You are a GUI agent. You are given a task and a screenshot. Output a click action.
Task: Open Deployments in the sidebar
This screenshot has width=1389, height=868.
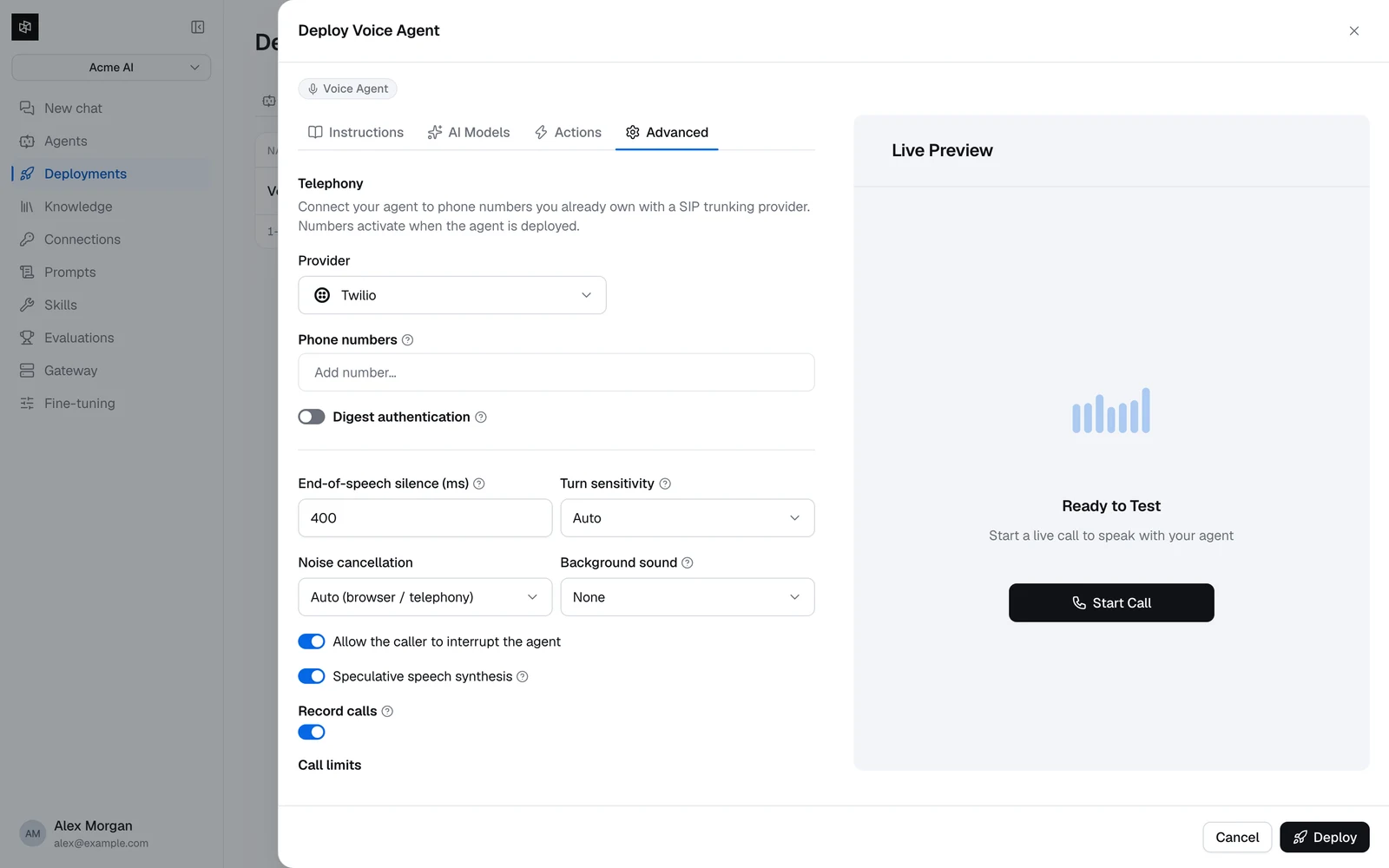coord(111,174)
